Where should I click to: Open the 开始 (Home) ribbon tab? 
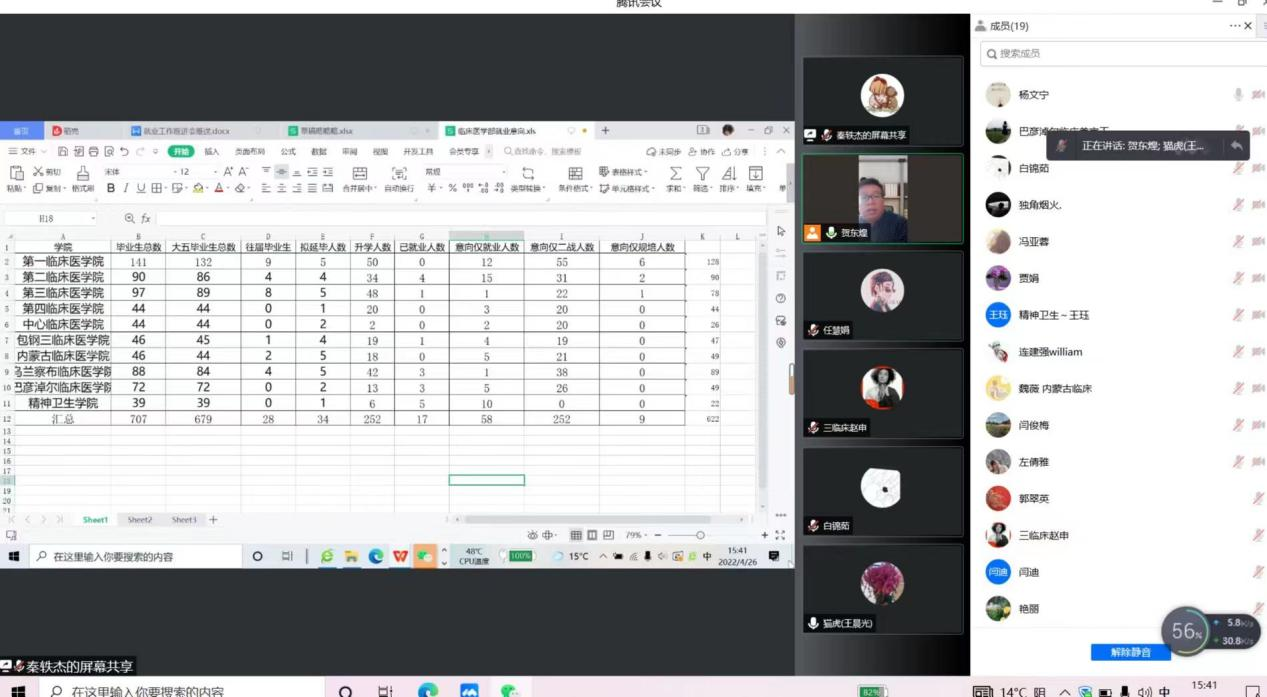180,152
